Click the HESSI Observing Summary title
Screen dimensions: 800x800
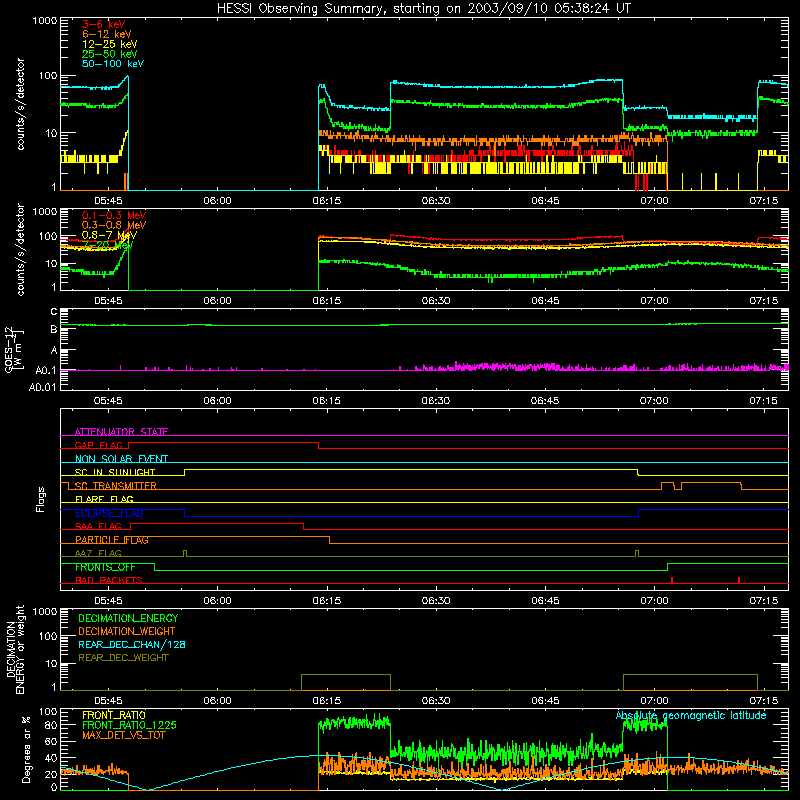coord(423,8)
